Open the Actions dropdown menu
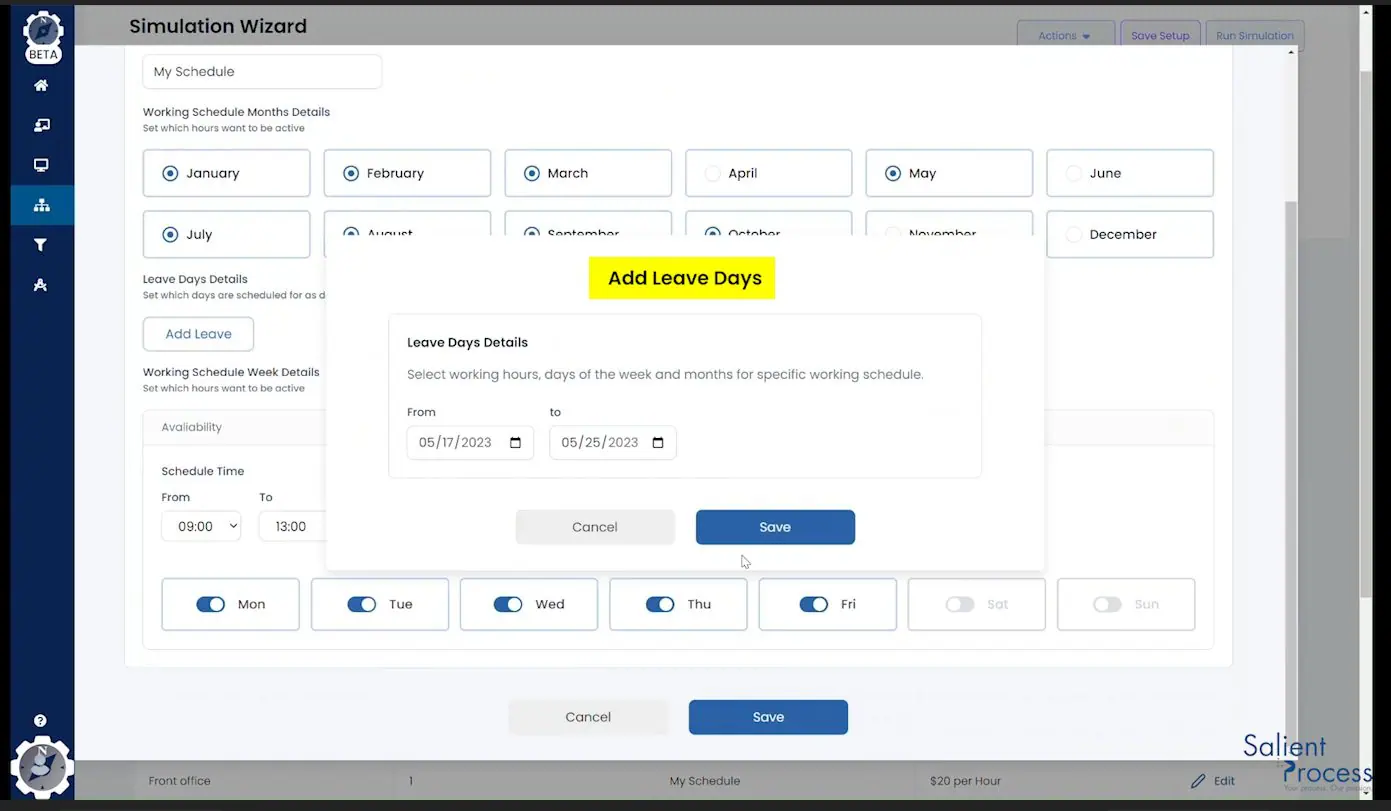The height and width of the screenshot is (811, 1391). [1065, 36]
